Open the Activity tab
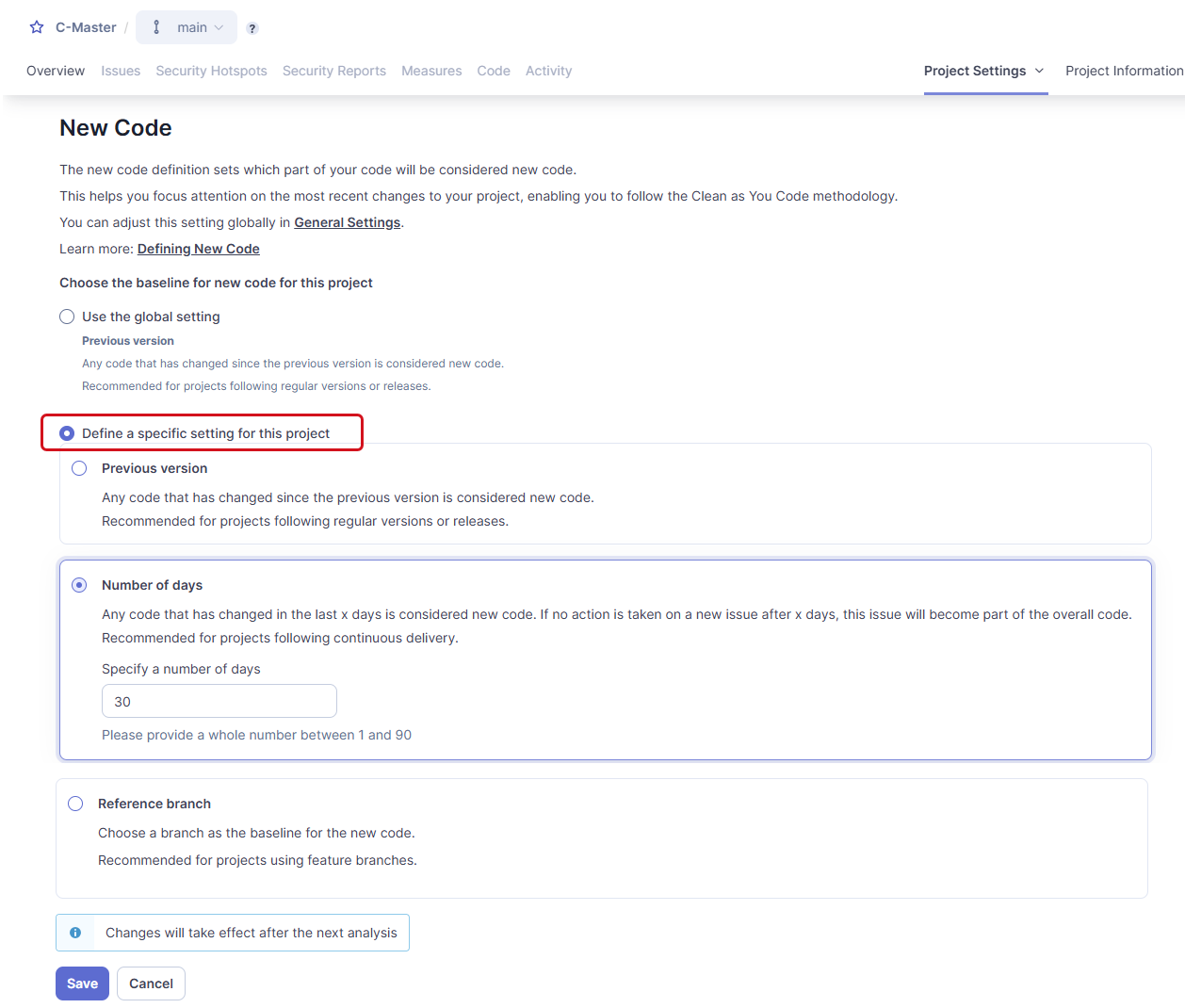 point(548,71)
